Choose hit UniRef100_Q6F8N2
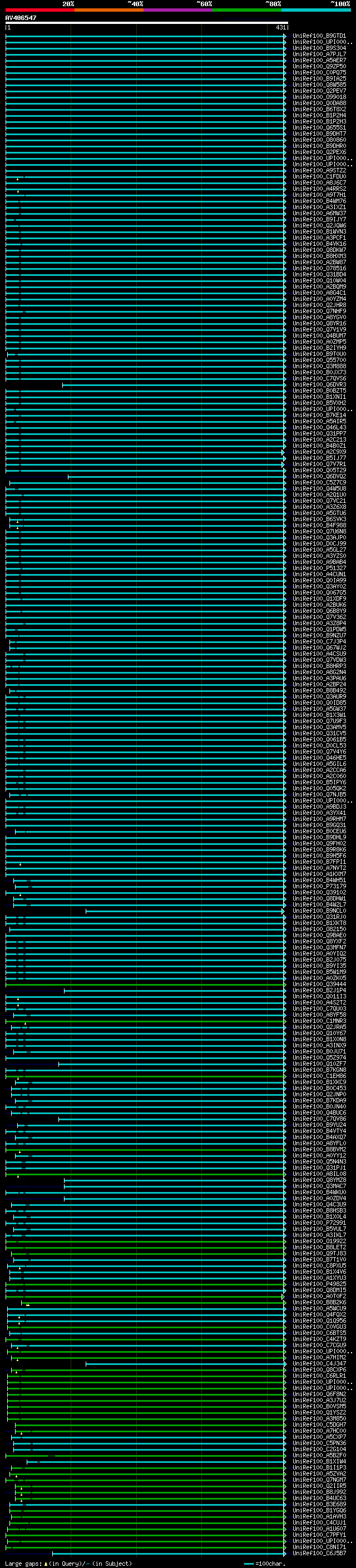 (x=319, y=1394)
